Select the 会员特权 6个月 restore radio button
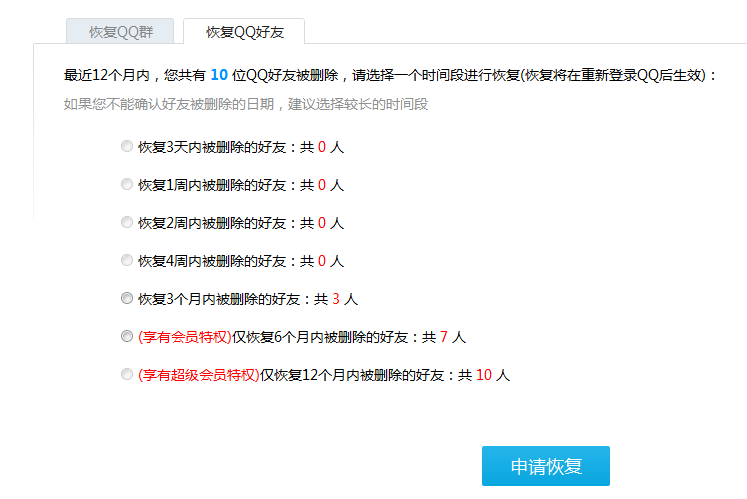This screenshot has height=499, width=747. [127, 336]
